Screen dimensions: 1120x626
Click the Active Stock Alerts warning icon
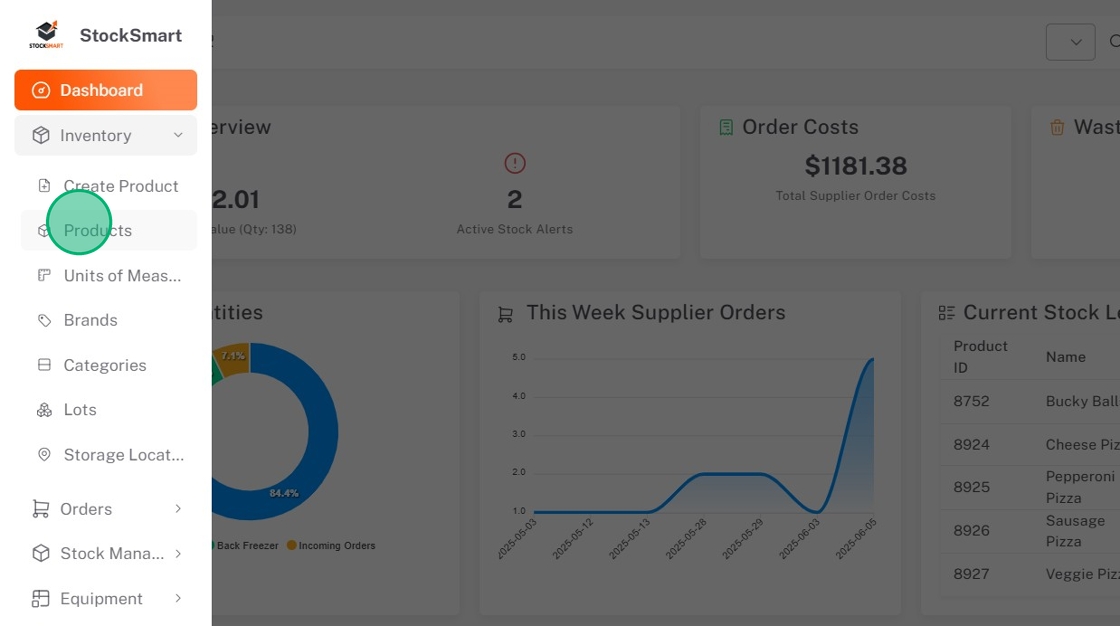[x=515, y=163]
